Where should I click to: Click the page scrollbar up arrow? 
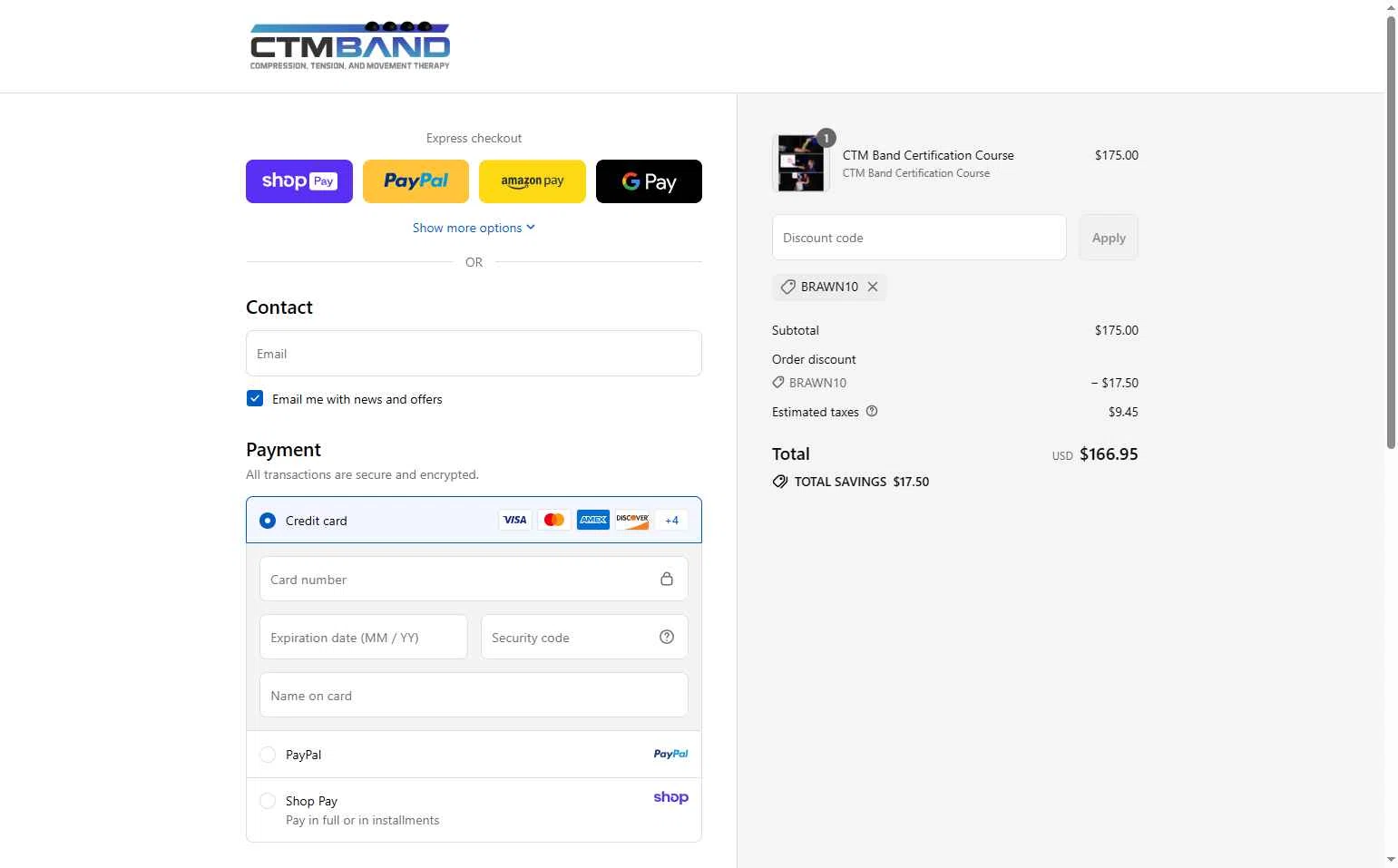(x=1391, y=7)
